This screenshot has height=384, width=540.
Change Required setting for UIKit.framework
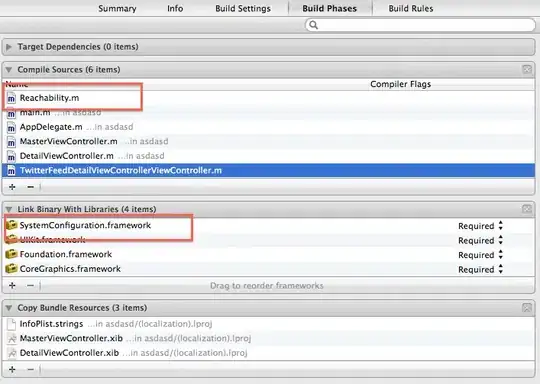(481, 240)
